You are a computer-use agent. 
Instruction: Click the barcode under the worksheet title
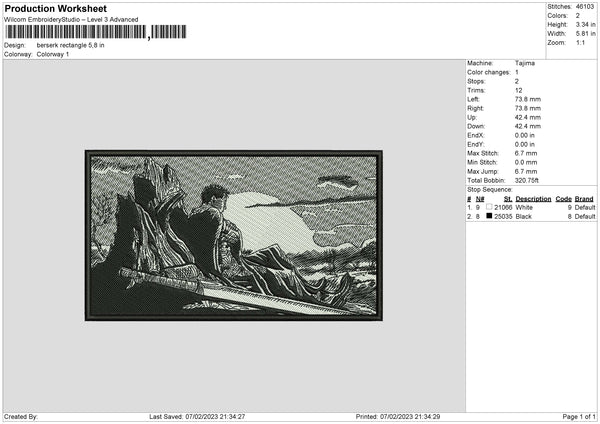pos(96,32)
